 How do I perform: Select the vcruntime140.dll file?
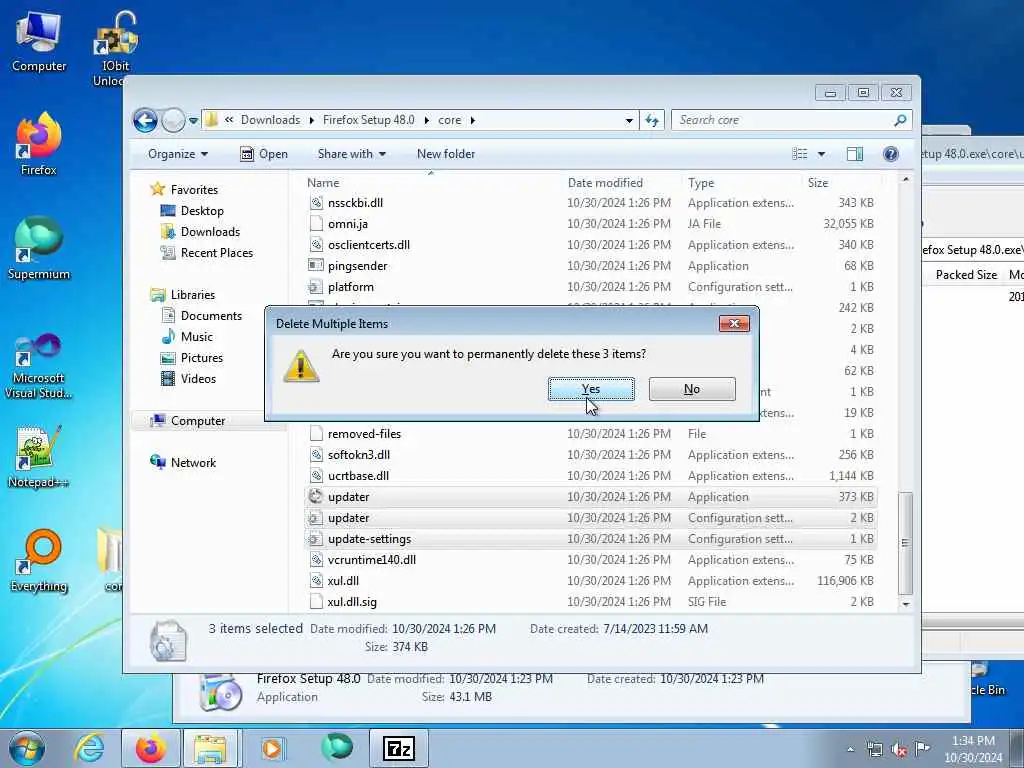[x=372, y=560]
